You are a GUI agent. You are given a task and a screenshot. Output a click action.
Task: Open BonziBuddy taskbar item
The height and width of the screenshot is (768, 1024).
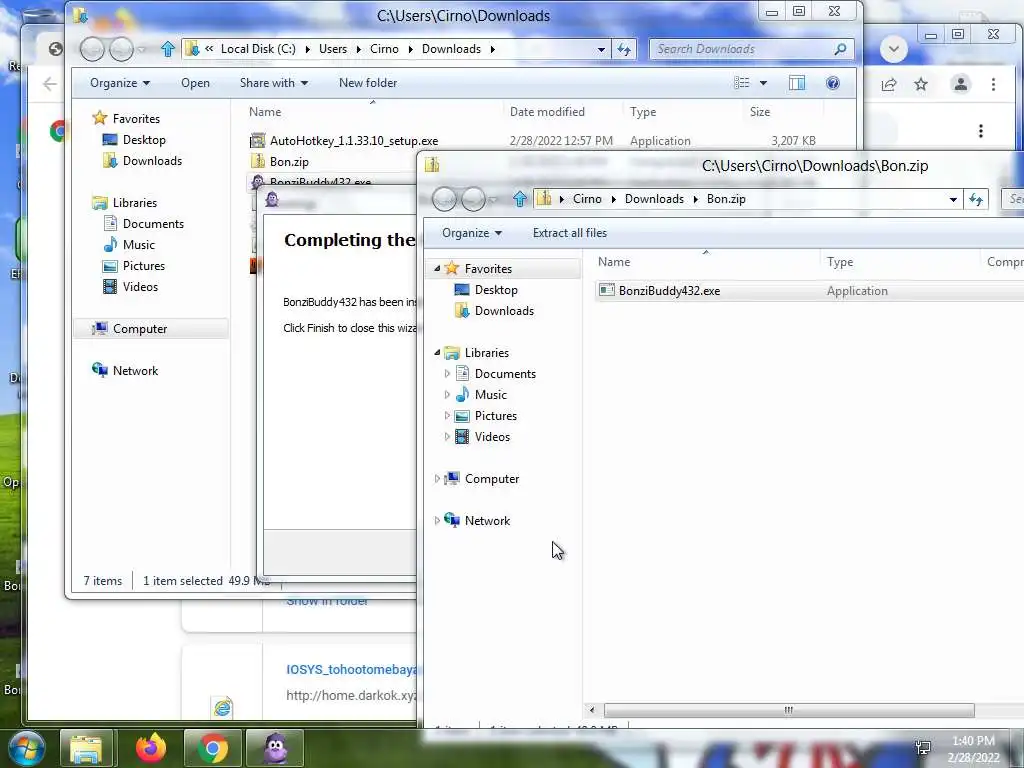coord(275,748)
